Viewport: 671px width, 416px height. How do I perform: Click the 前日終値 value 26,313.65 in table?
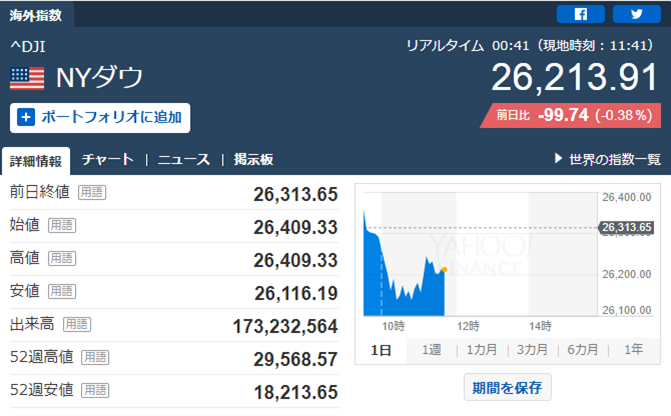[x=296, y=194]
